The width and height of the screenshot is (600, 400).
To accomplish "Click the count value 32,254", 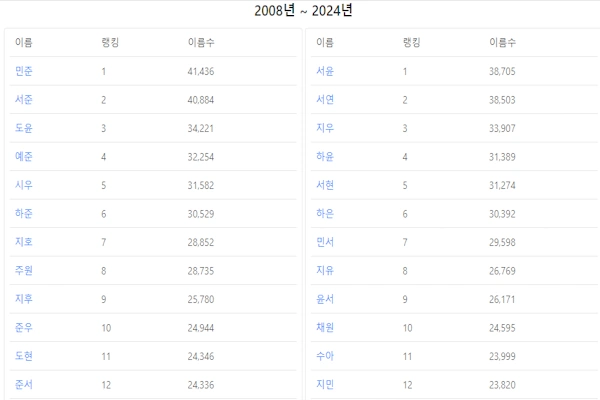I will (201, 157).
